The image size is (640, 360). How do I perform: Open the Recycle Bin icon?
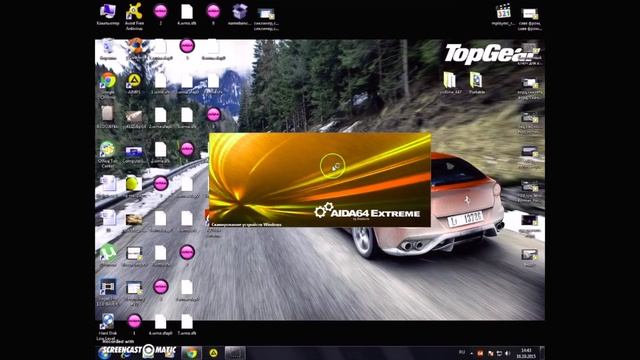tap(108, 49)
